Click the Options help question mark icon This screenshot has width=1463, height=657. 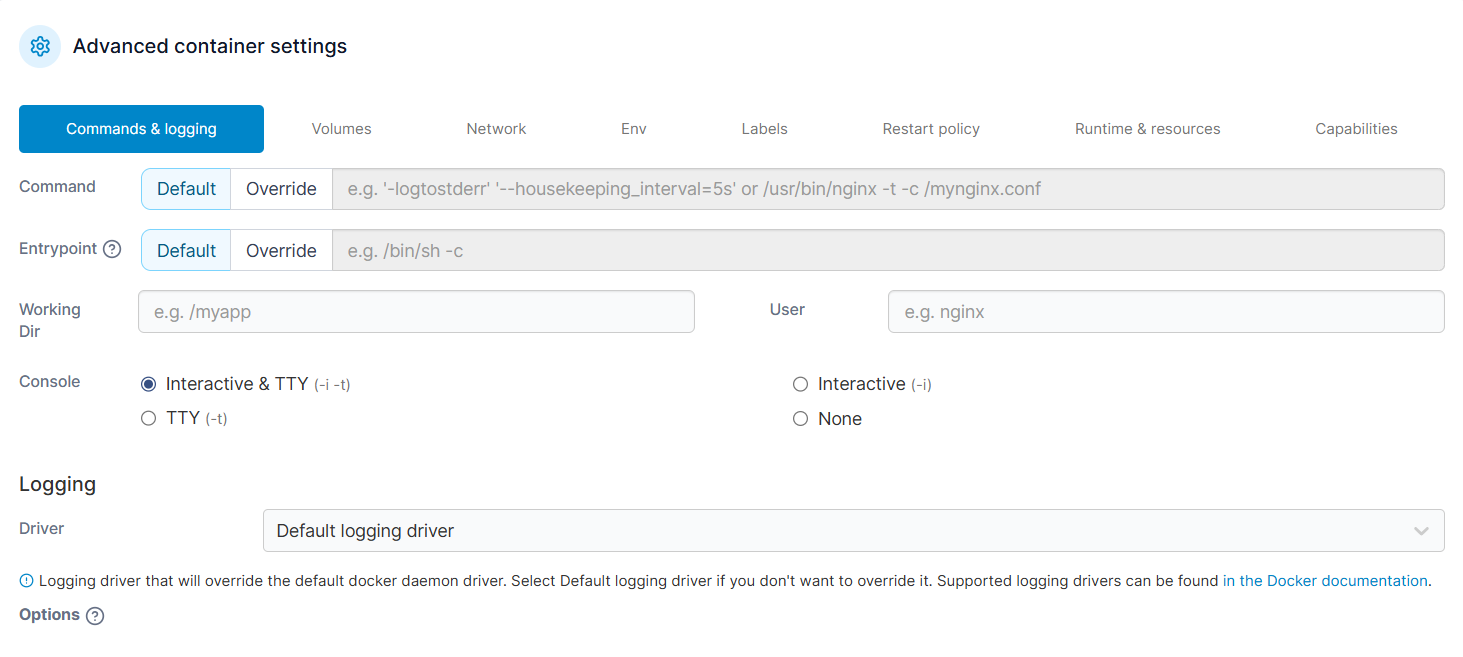point(95,616)
